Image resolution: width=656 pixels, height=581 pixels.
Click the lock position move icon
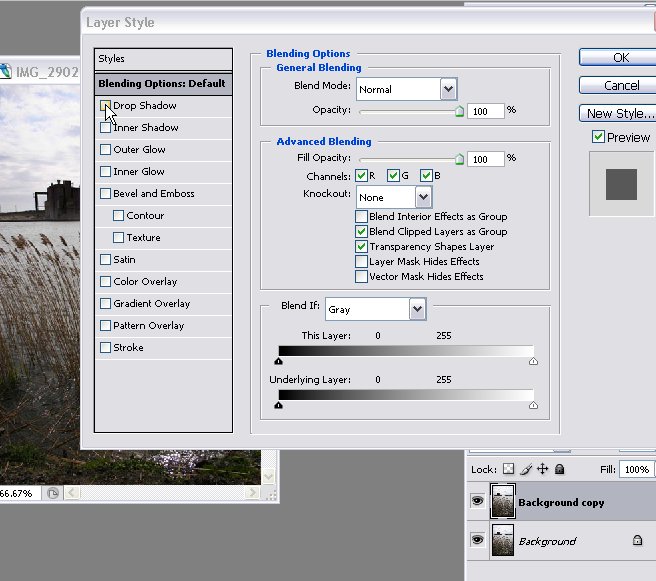[x=542, y=468]
